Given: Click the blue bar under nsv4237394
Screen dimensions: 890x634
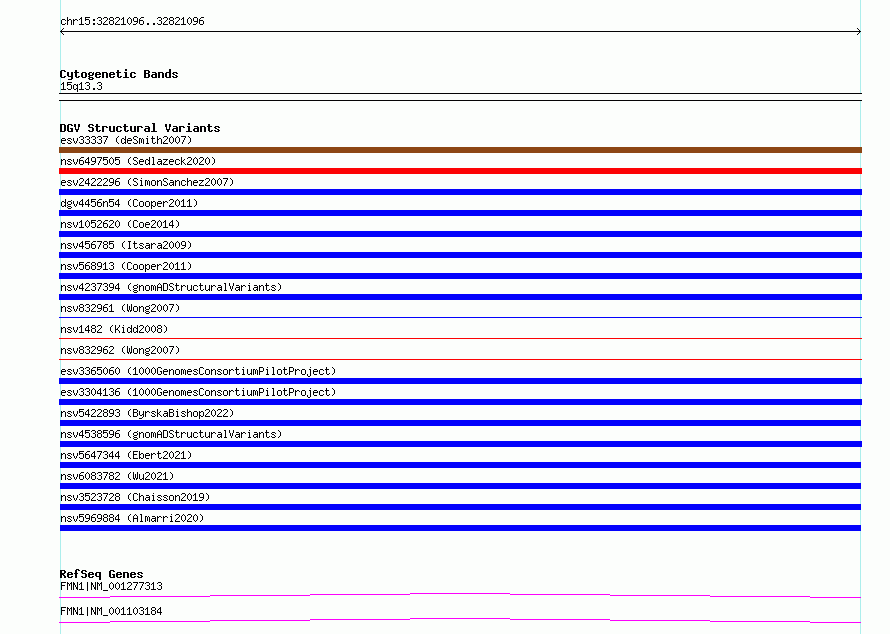Looking at the screenshot, I should click(x=460, y=297).
